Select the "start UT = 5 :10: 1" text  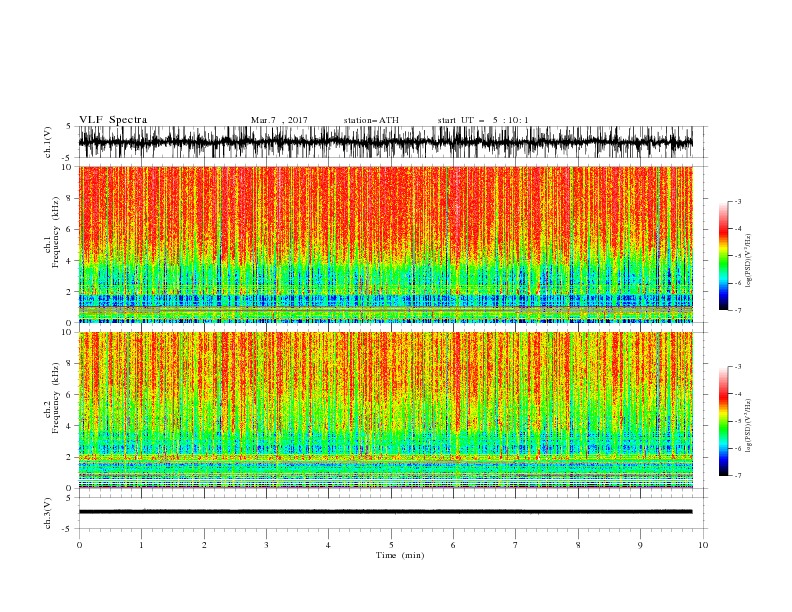pyautogui.click(x=483, y=120)
